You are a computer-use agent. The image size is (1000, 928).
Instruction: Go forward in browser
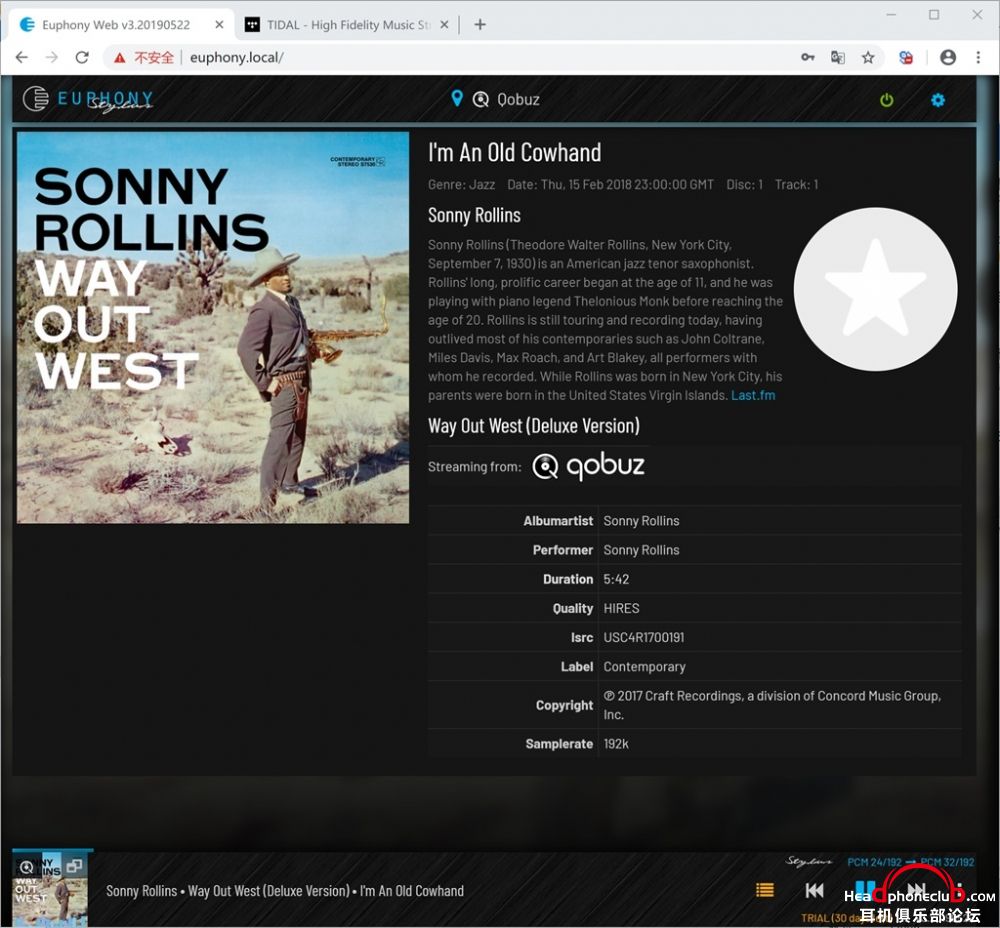point(52,57)
